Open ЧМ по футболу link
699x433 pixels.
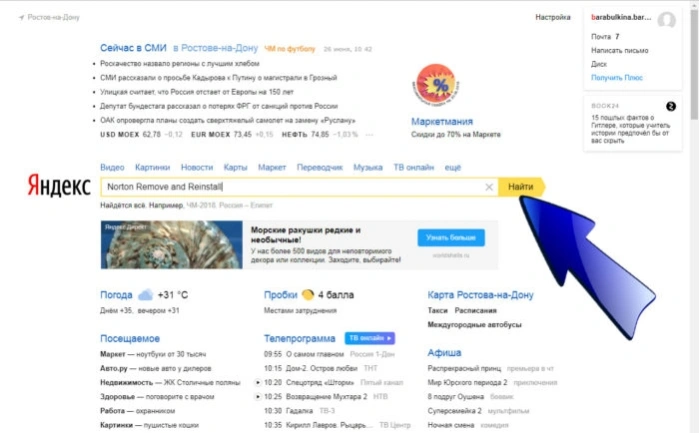tap(290, 49)
